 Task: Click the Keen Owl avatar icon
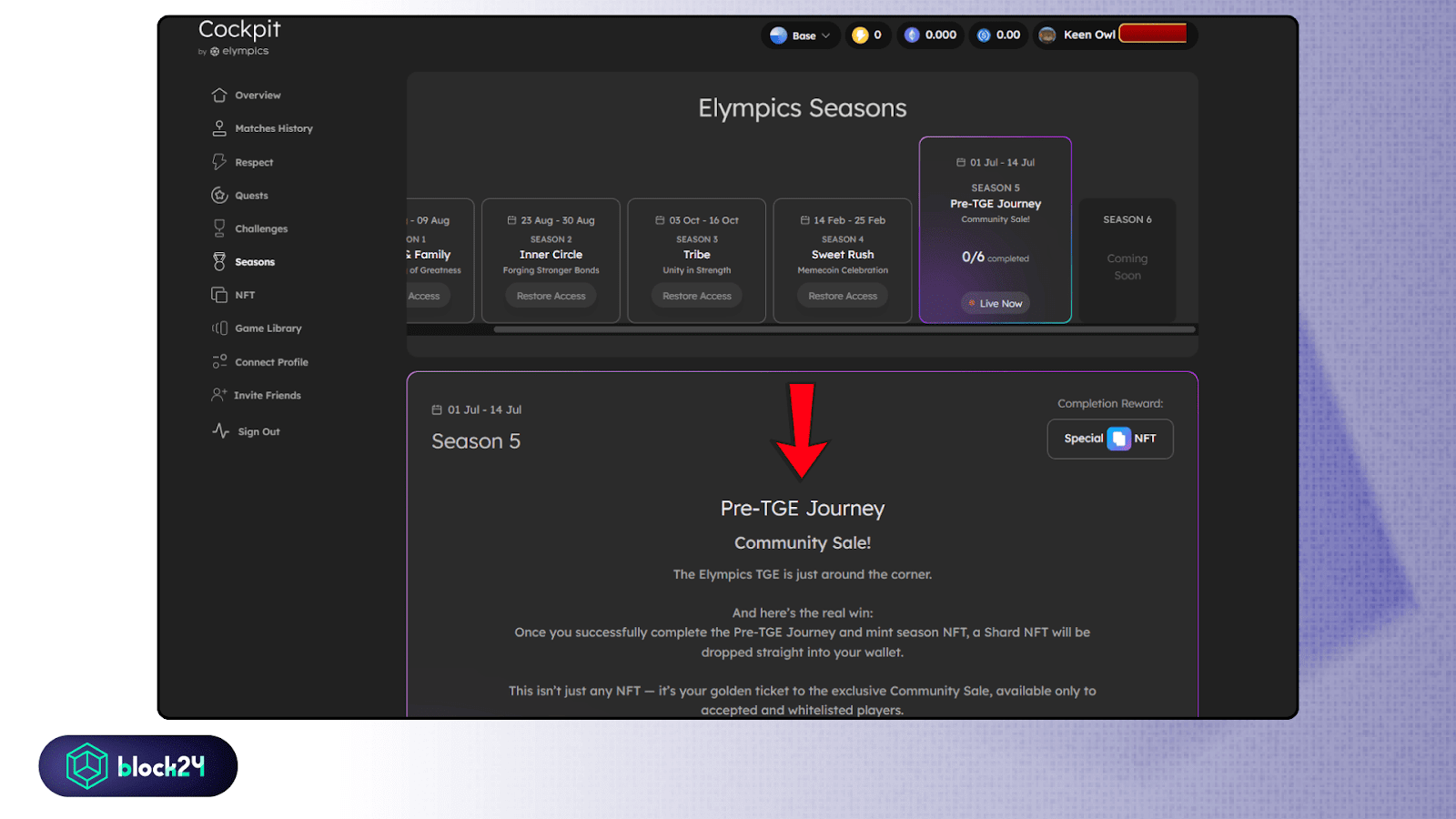tap(1047, 35)
